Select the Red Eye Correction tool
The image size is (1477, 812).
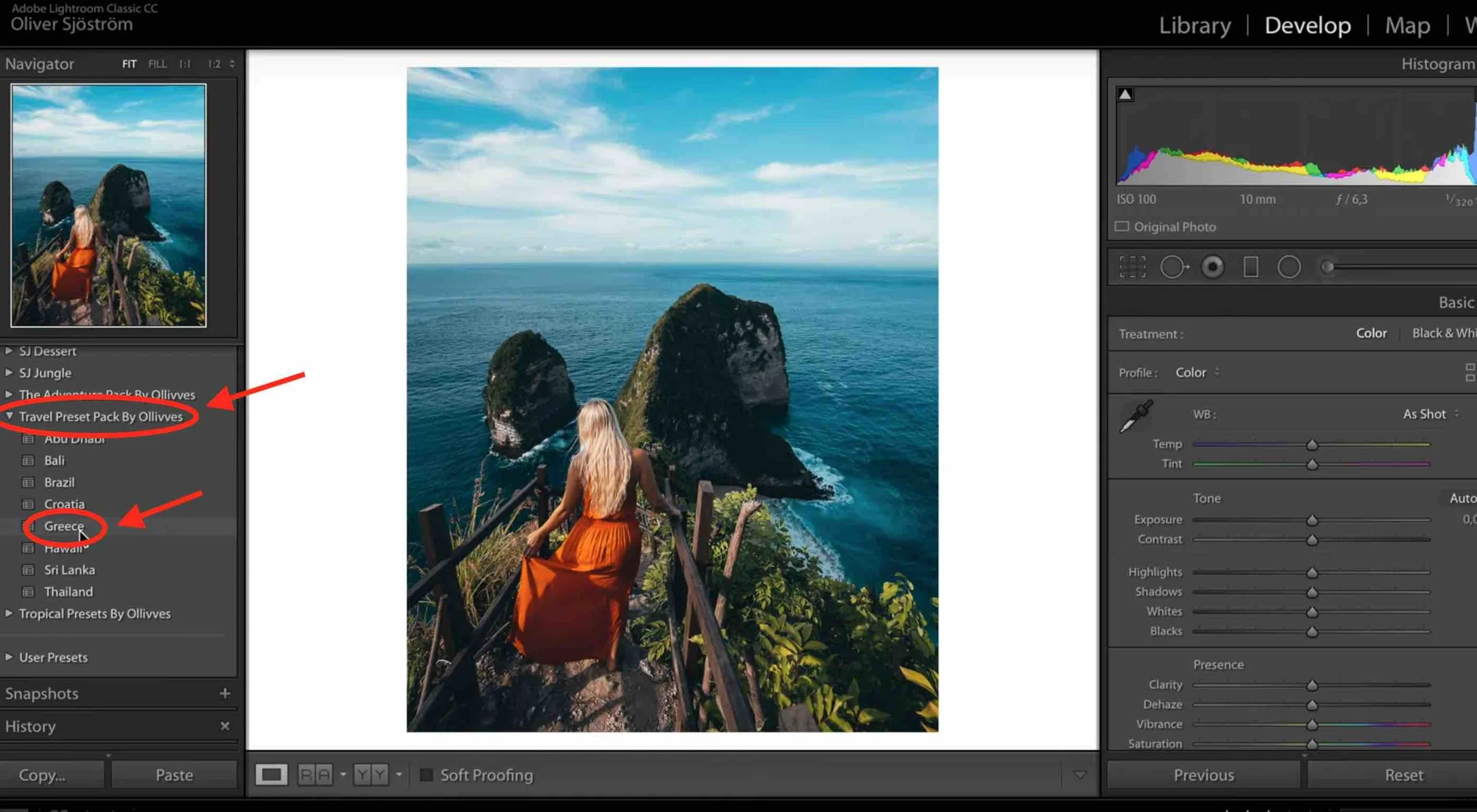coord(1212,267)
